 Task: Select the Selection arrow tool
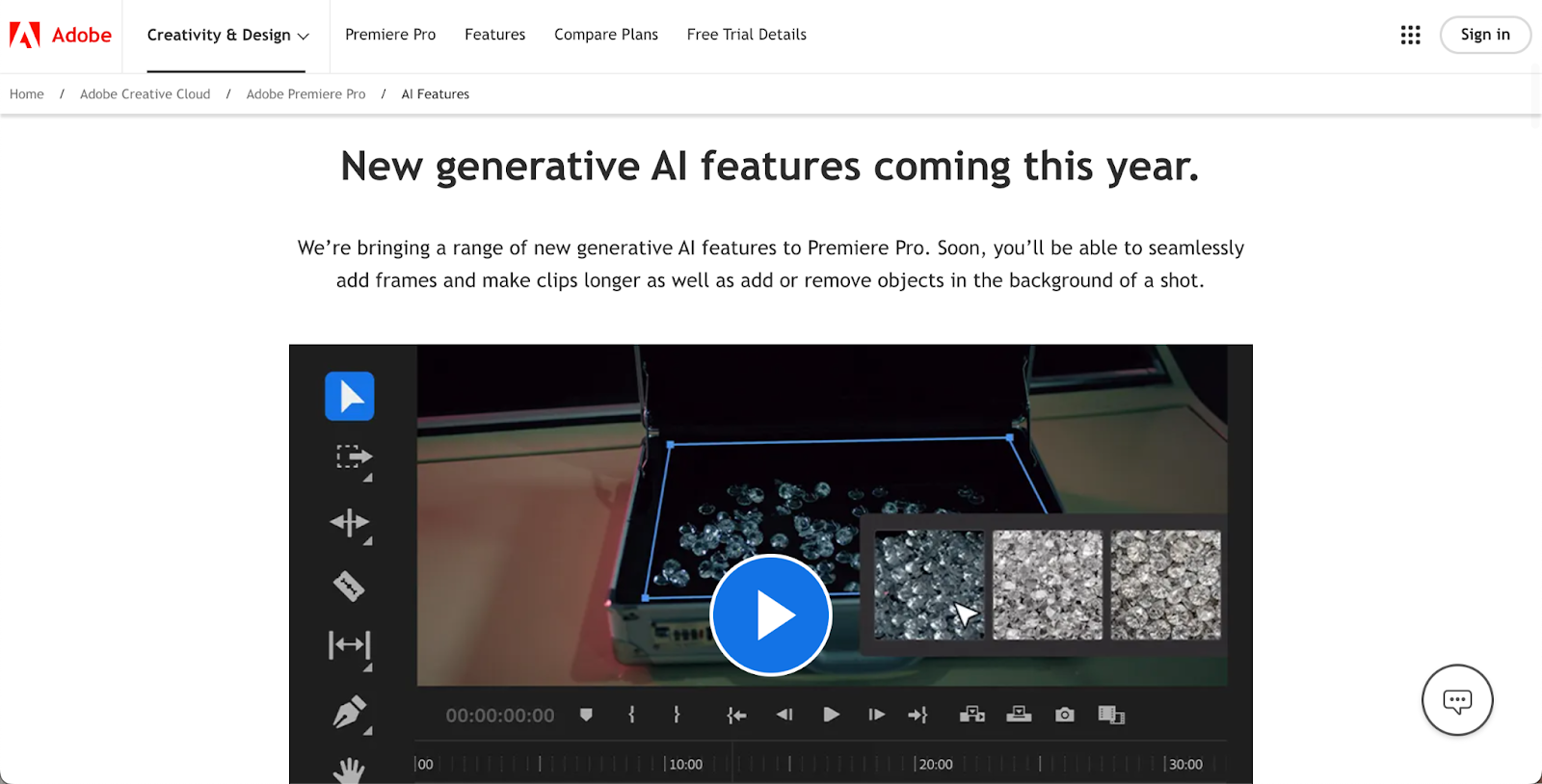pyautogui.click(x=350, y=396)
